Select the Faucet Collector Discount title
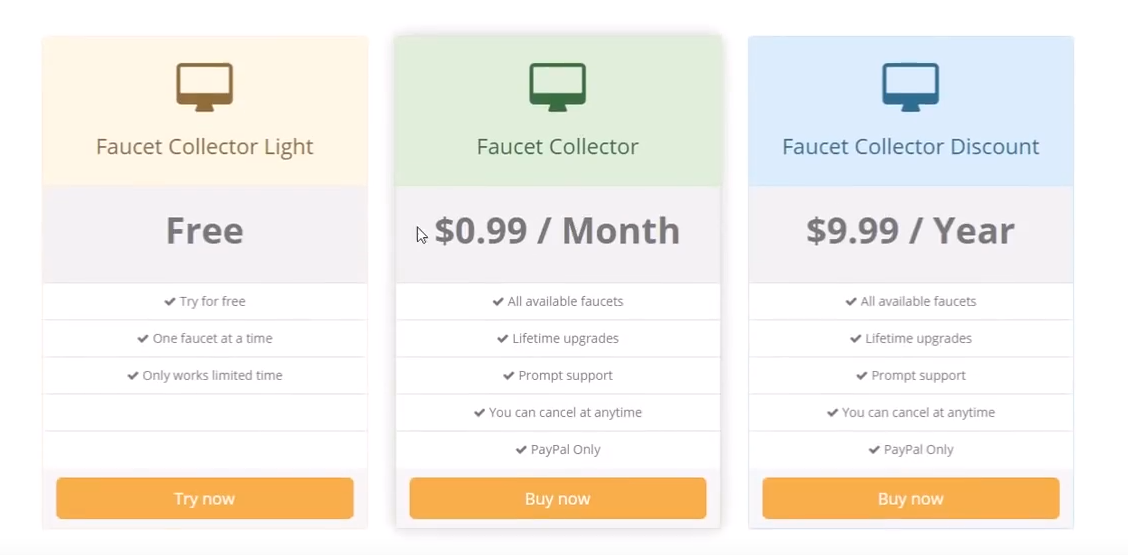1128x555 pixels. click(x=911, y=147)
